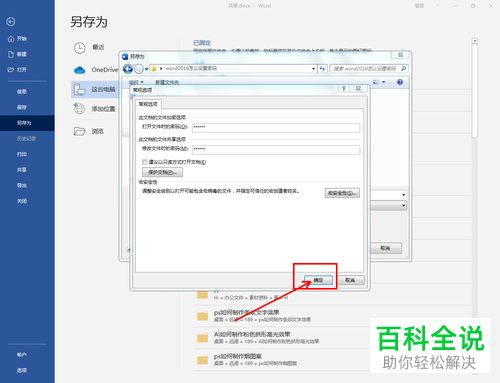This screenshot has height=383, width=500.
Task: Choose 保存 in the backstage sidebar
Action: (x=22, y=107)
